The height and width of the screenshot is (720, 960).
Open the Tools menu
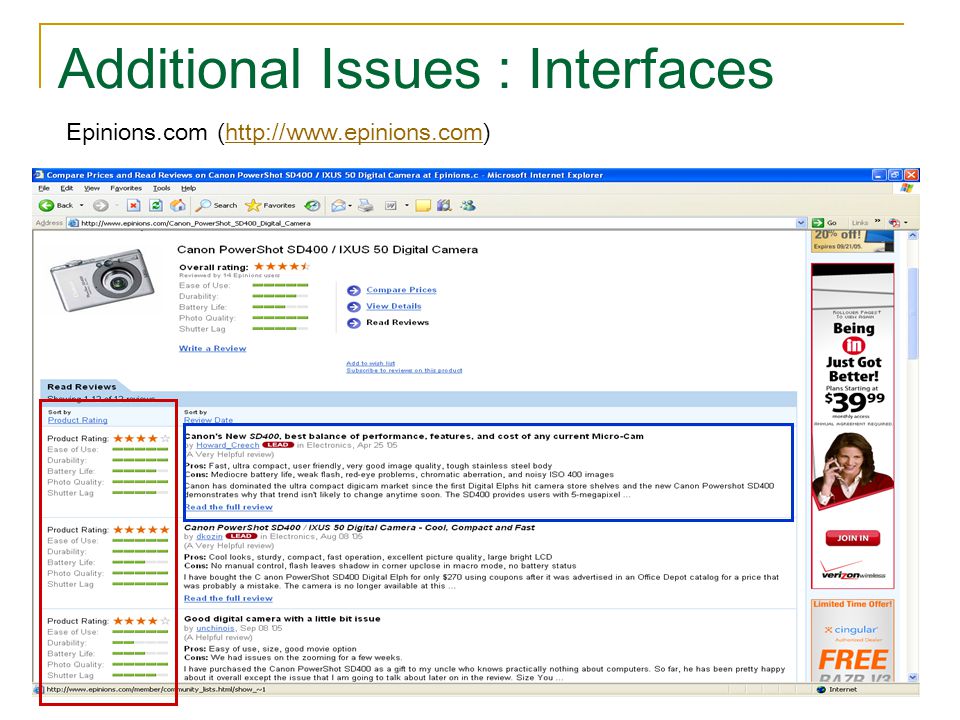[162, 189]
